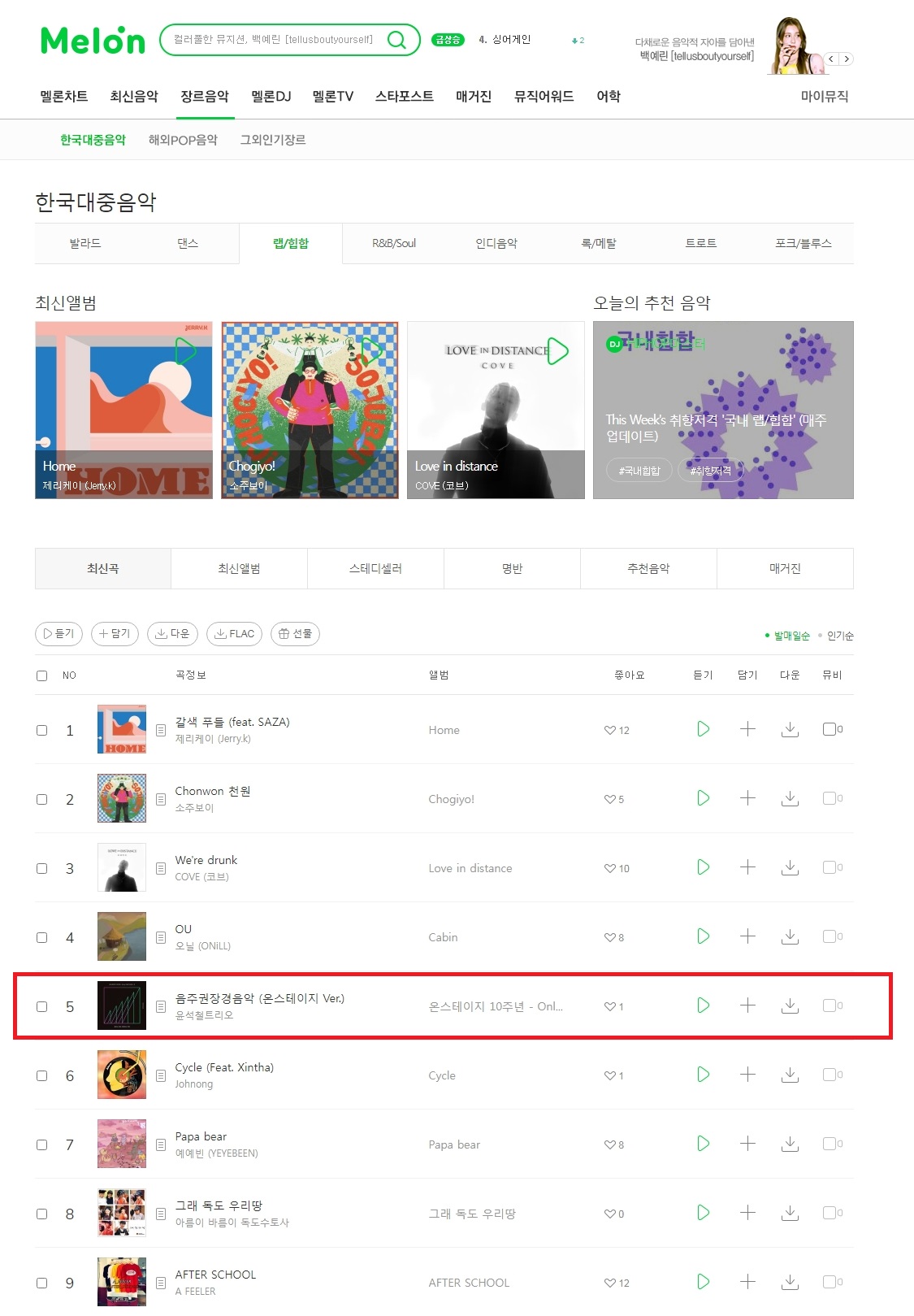
Task: Open lyrics icon for Papa bear
Action: tap(161, 1144)
